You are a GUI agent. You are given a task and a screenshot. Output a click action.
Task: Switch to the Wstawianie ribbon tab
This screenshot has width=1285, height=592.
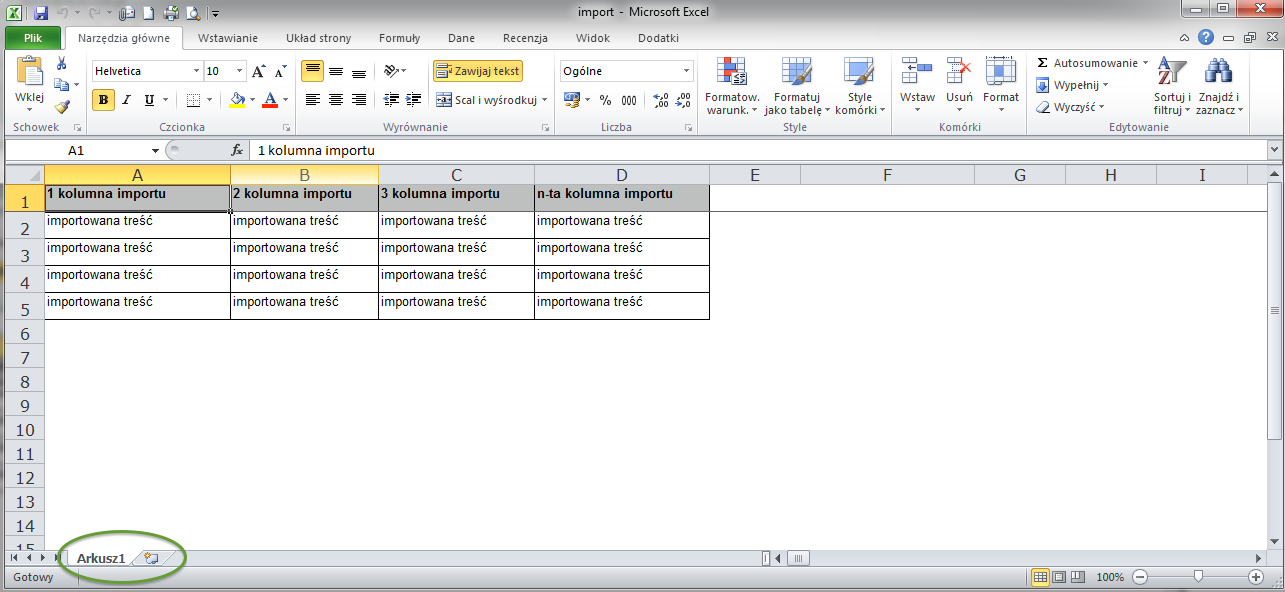point(228,38)
